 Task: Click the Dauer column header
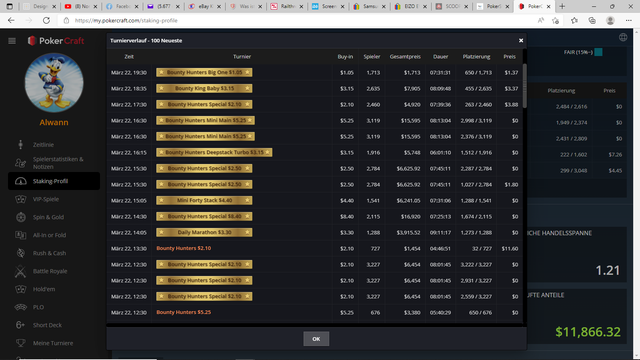click(441, 57)
